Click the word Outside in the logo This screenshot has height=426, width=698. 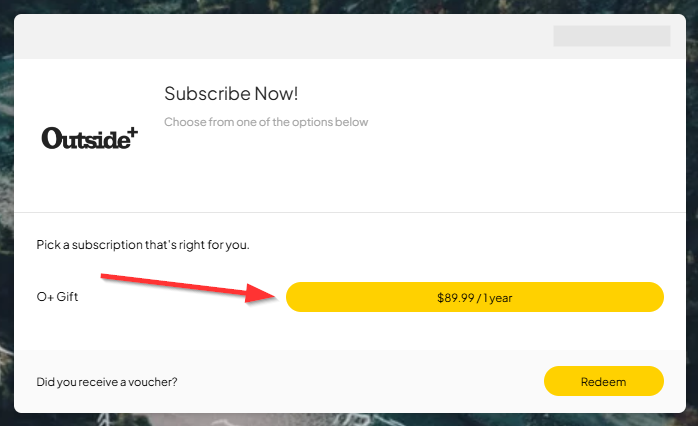(x=85, y=138)
